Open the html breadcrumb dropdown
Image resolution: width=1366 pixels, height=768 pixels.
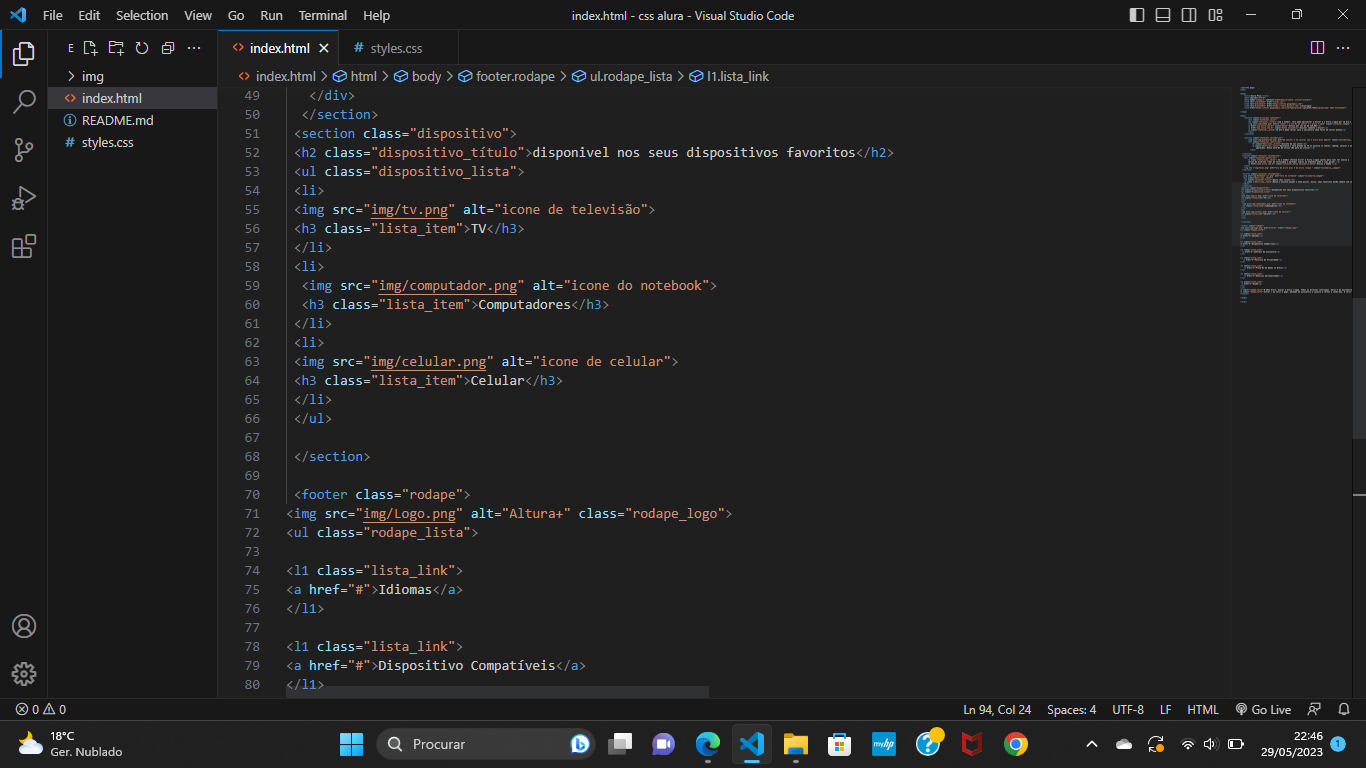coord(354,76)
